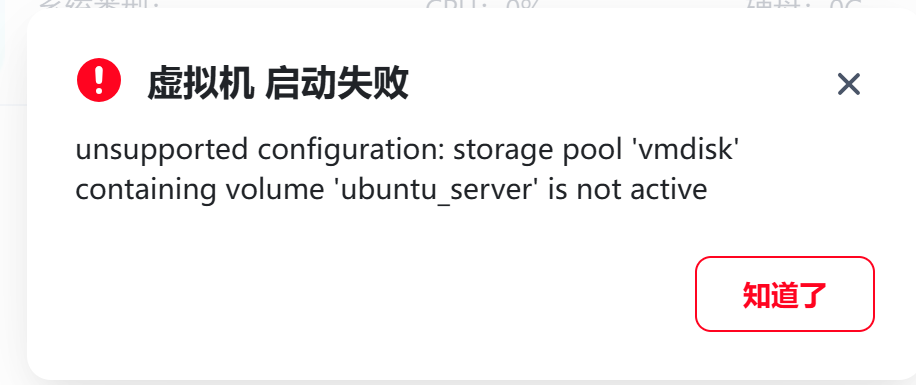The image size is (916, 385).
Task: Click the 'vmdisk' pool name
Action: pyautogui.click(x=685, y=149)
